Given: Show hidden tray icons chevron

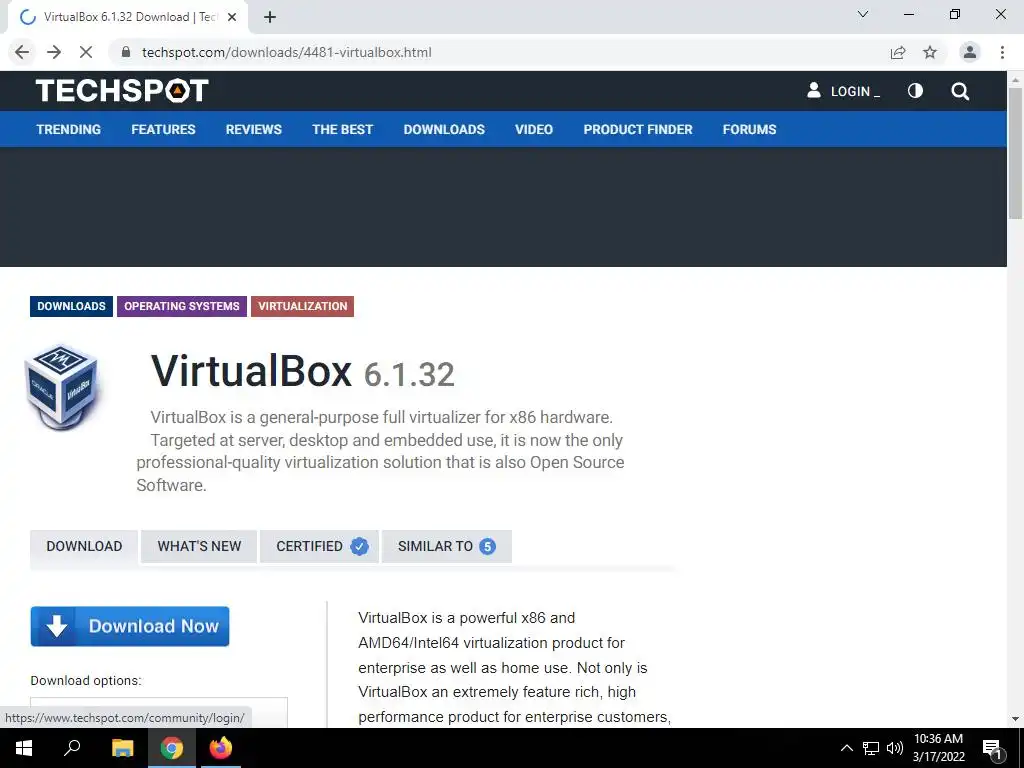Looking at the screenshot, I should 846,748.
